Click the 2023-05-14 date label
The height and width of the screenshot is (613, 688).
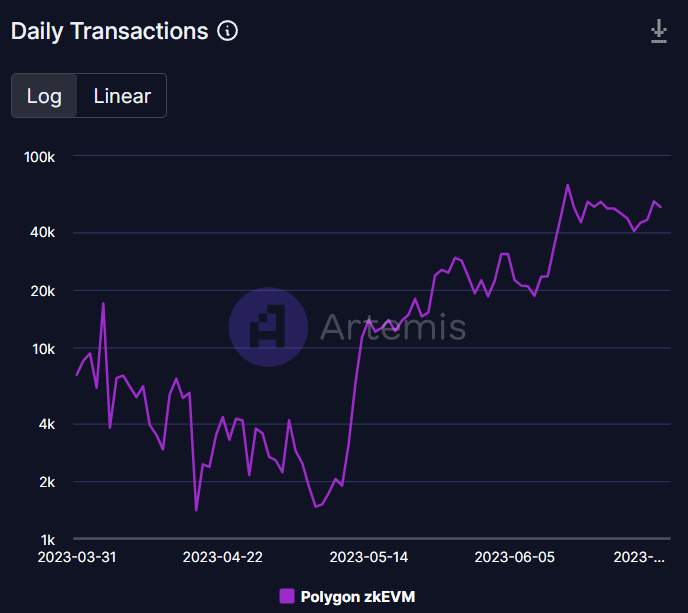(x=369, y=557)
